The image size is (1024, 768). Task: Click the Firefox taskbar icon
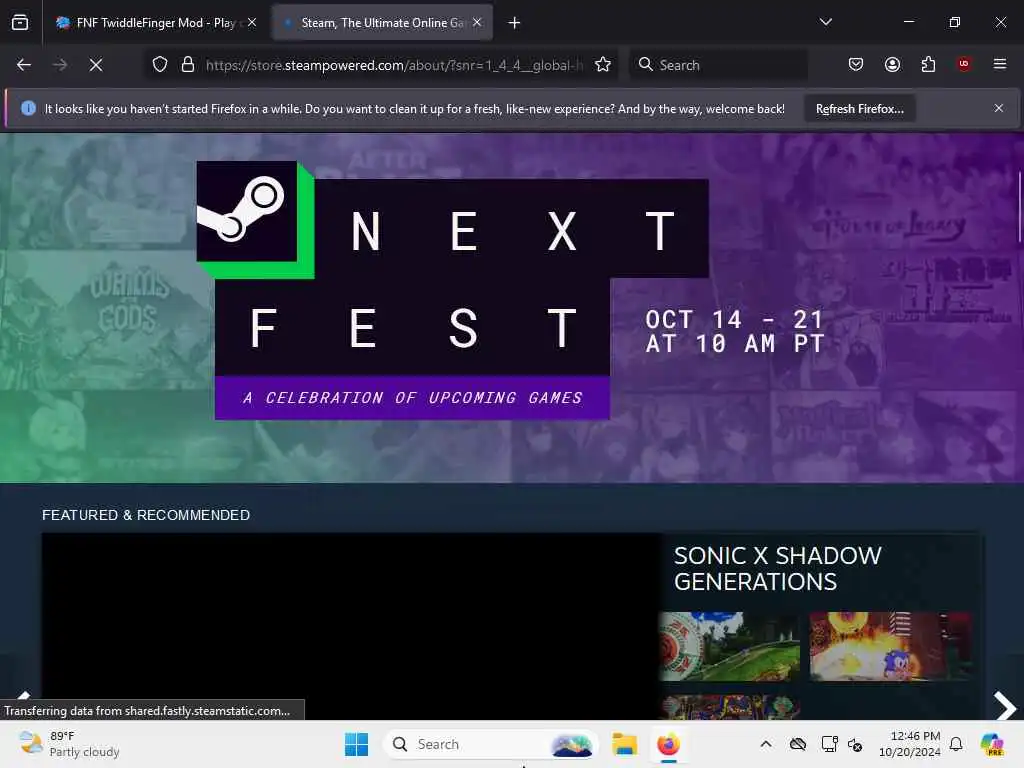(668, 744)
